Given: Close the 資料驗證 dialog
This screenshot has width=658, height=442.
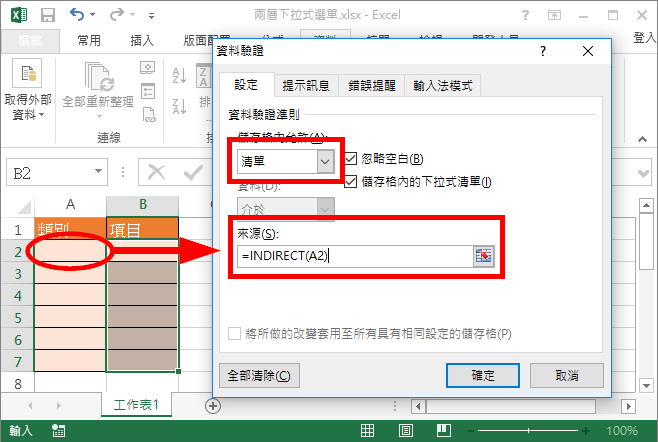Looking at the screenshot, I should (588, 51).
